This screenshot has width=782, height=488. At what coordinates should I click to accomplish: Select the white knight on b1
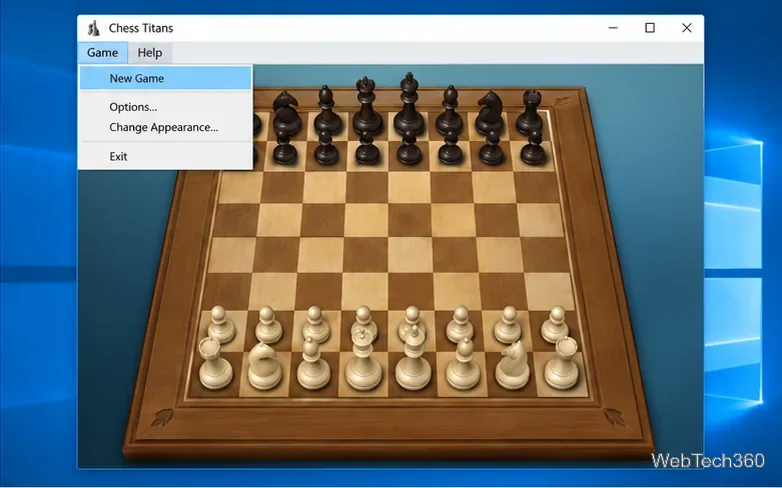tap(264, 366)
